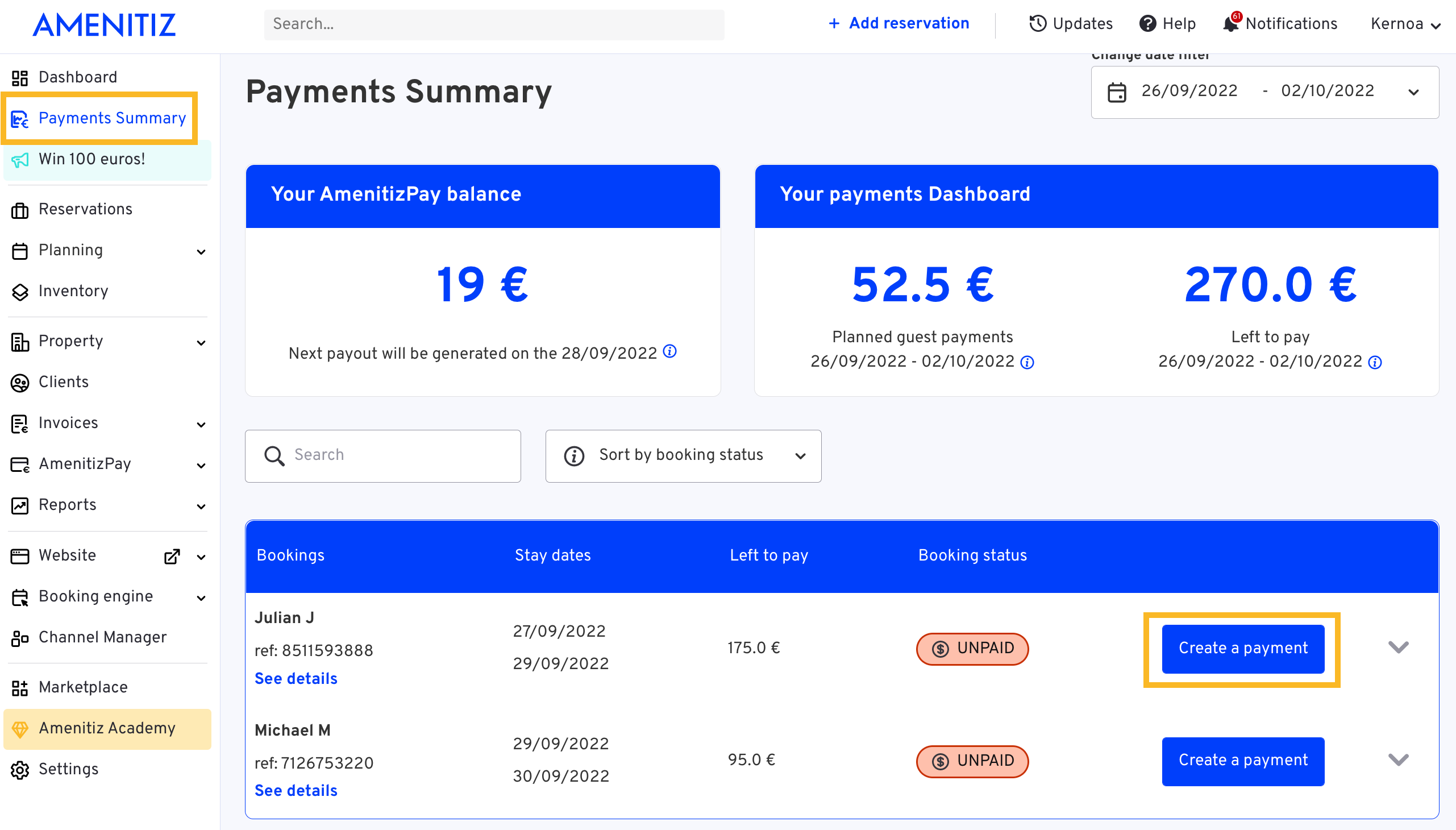Click the Reservations suitcase icon
The height and width of the screenshot is (830, 1456).
coord(20,210)
